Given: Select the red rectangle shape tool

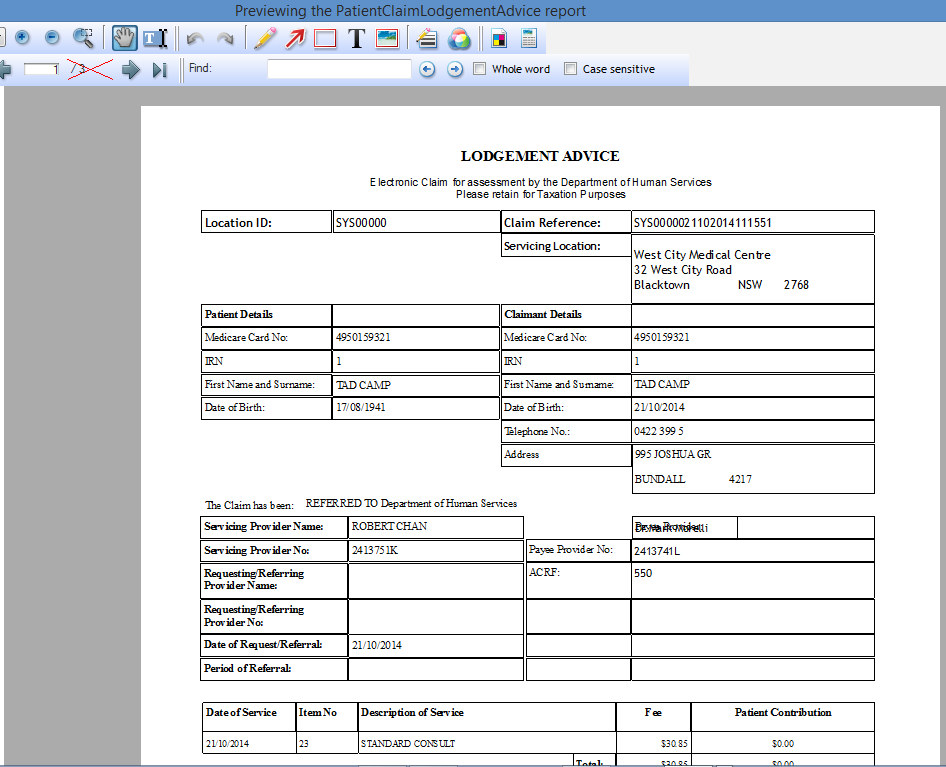Looking at the screenshot, I should [x=325, y=39].
